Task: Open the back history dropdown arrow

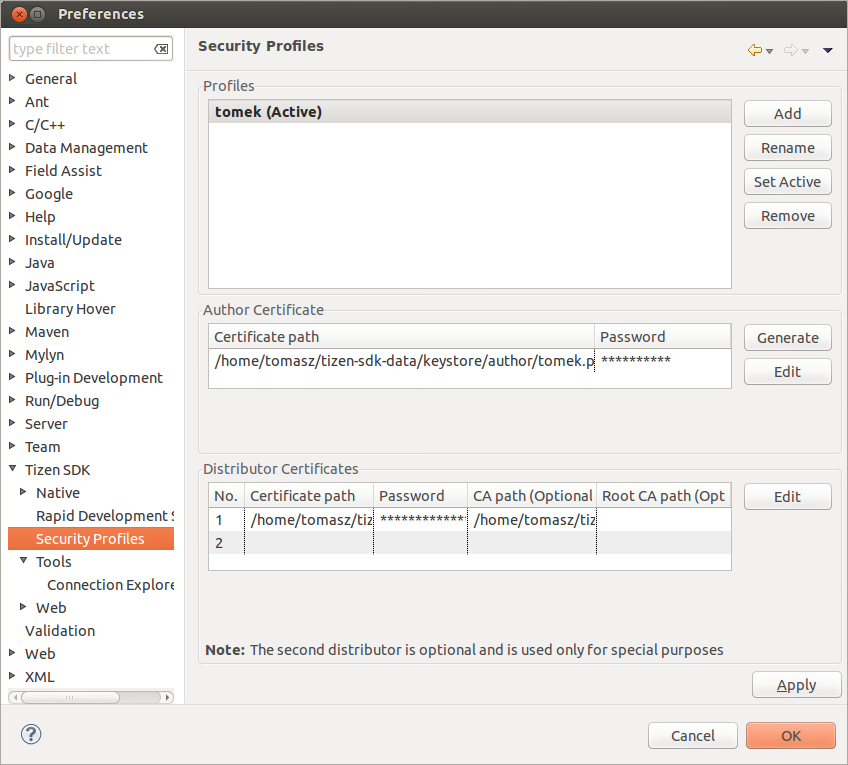Action: coord(769,51)
